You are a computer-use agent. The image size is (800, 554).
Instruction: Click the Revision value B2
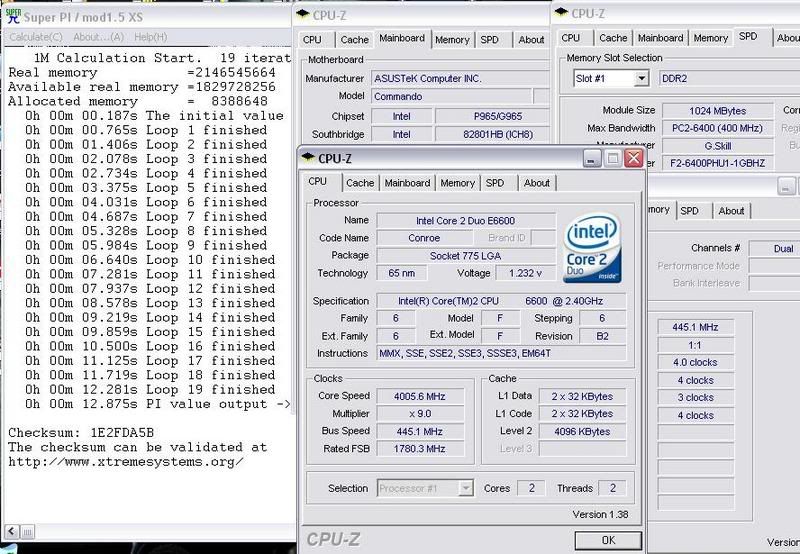pos(603,336)
